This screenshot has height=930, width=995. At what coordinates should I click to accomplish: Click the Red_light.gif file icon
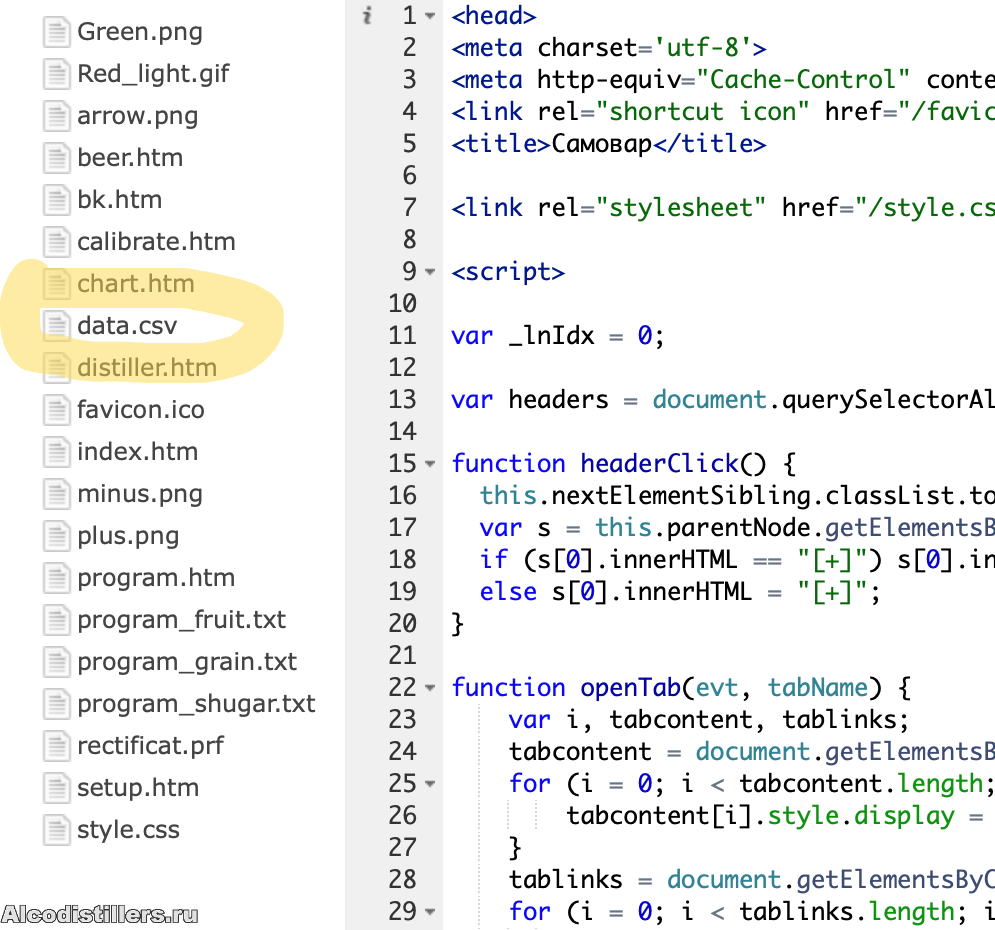point(56,74)
